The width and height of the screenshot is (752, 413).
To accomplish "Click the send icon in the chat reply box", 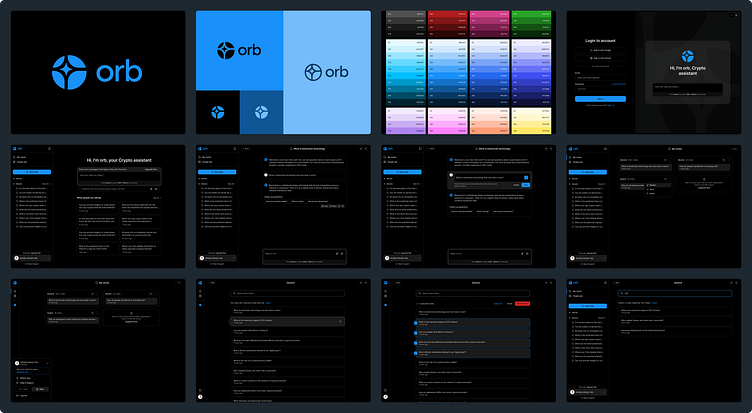I will [342, 254].
